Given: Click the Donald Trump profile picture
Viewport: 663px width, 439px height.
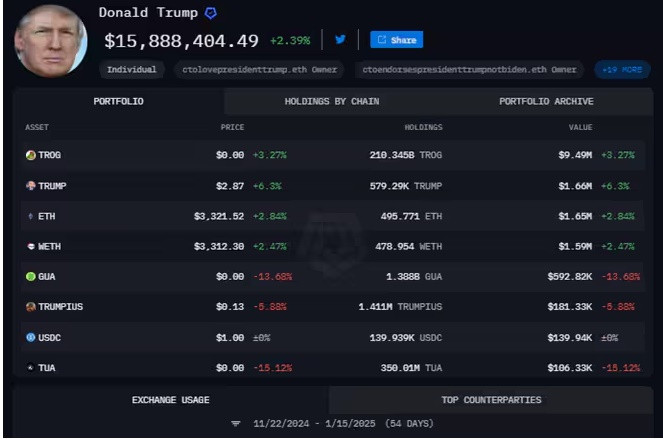Looking at the screenshot, I should 51,41.
